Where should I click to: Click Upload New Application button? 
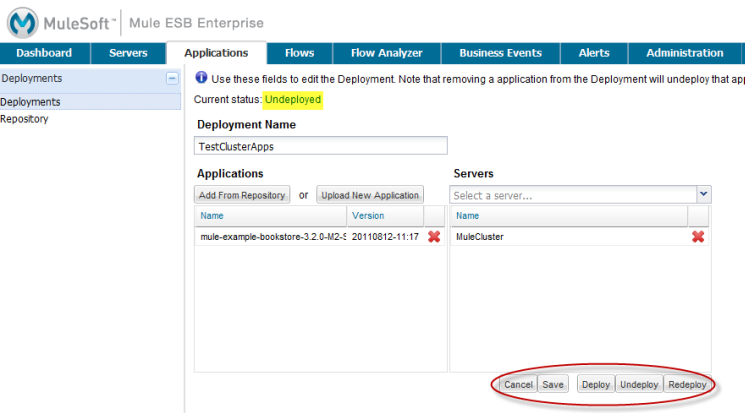coord(370,195)
